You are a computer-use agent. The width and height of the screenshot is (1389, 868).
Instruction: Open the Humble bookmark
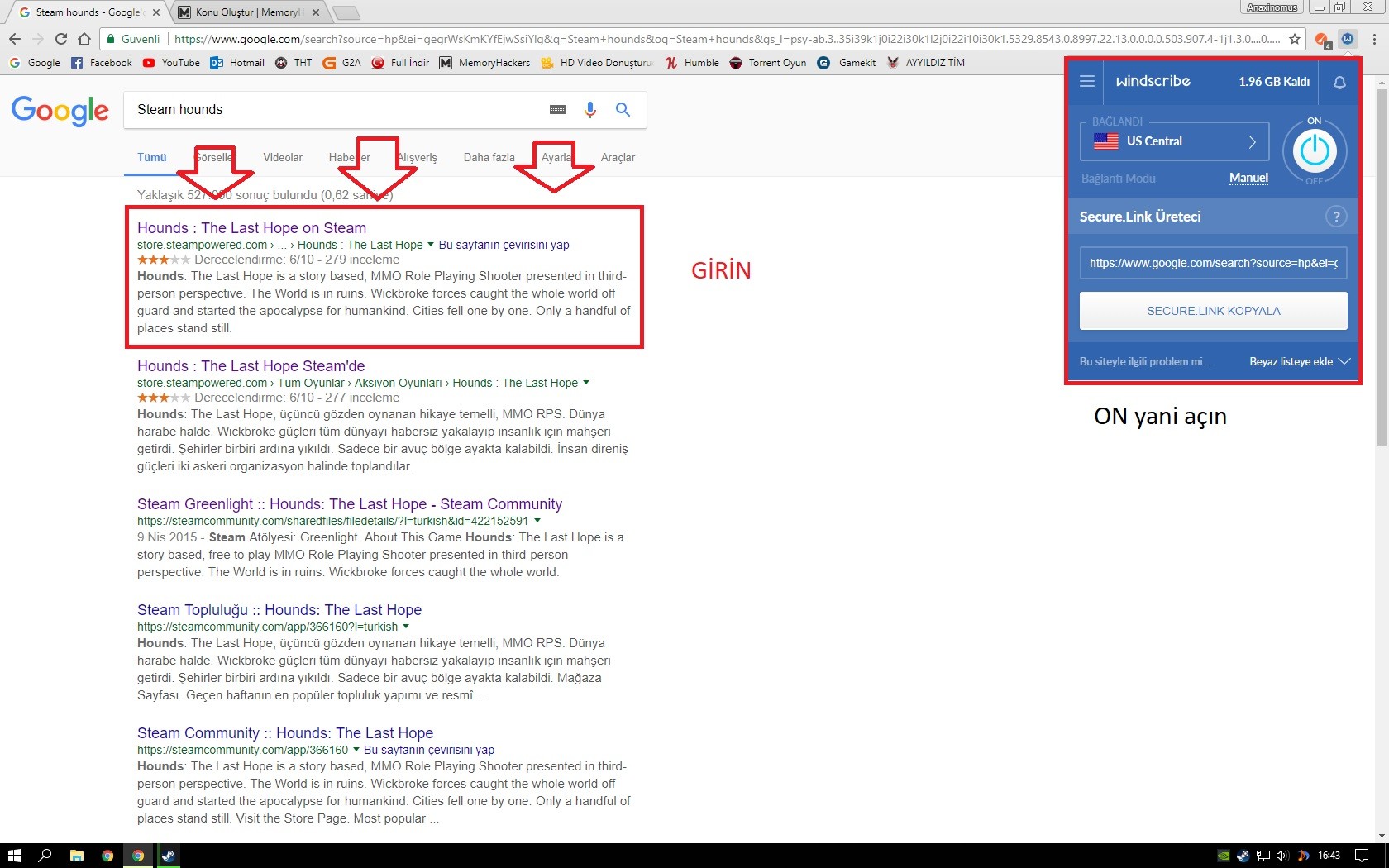[x=692, y=63]
